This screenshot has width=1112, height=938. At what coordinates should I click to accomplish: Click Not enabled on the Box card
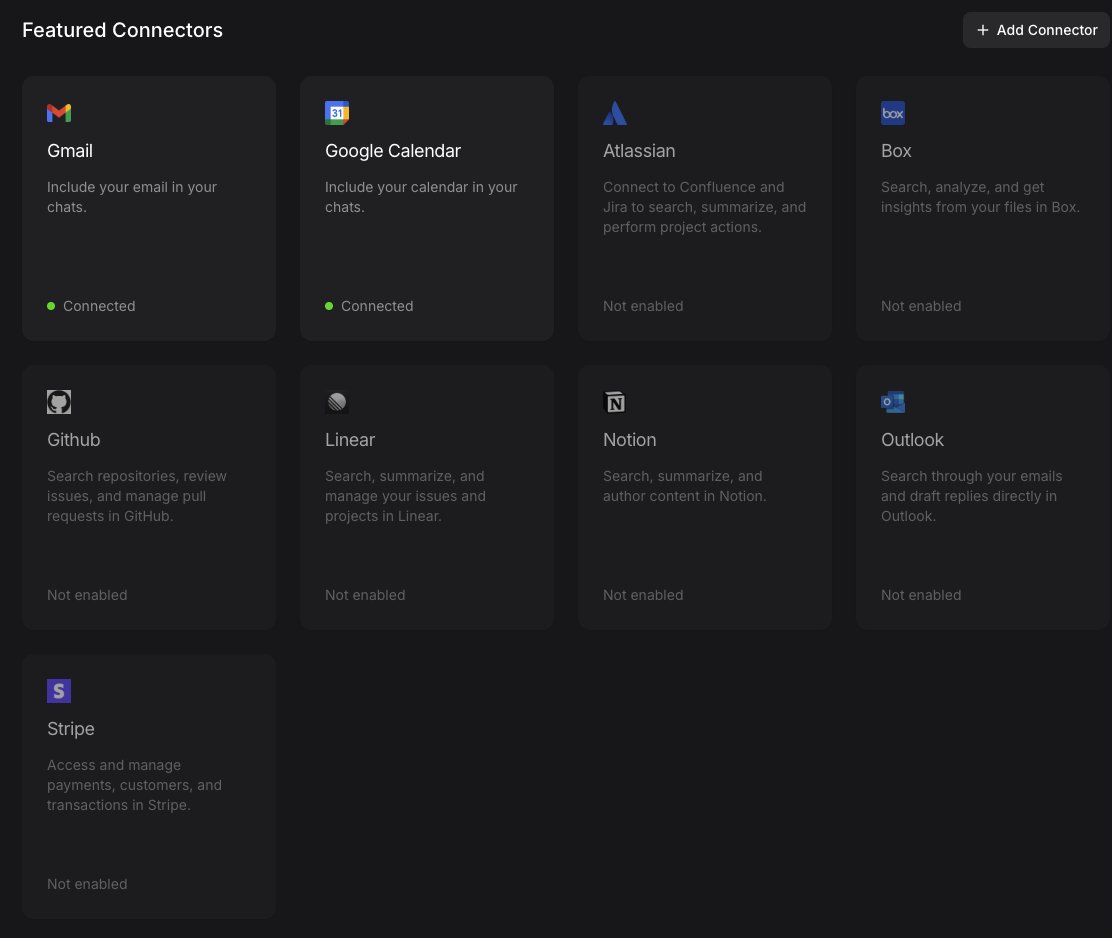click(x=920, y=306)
